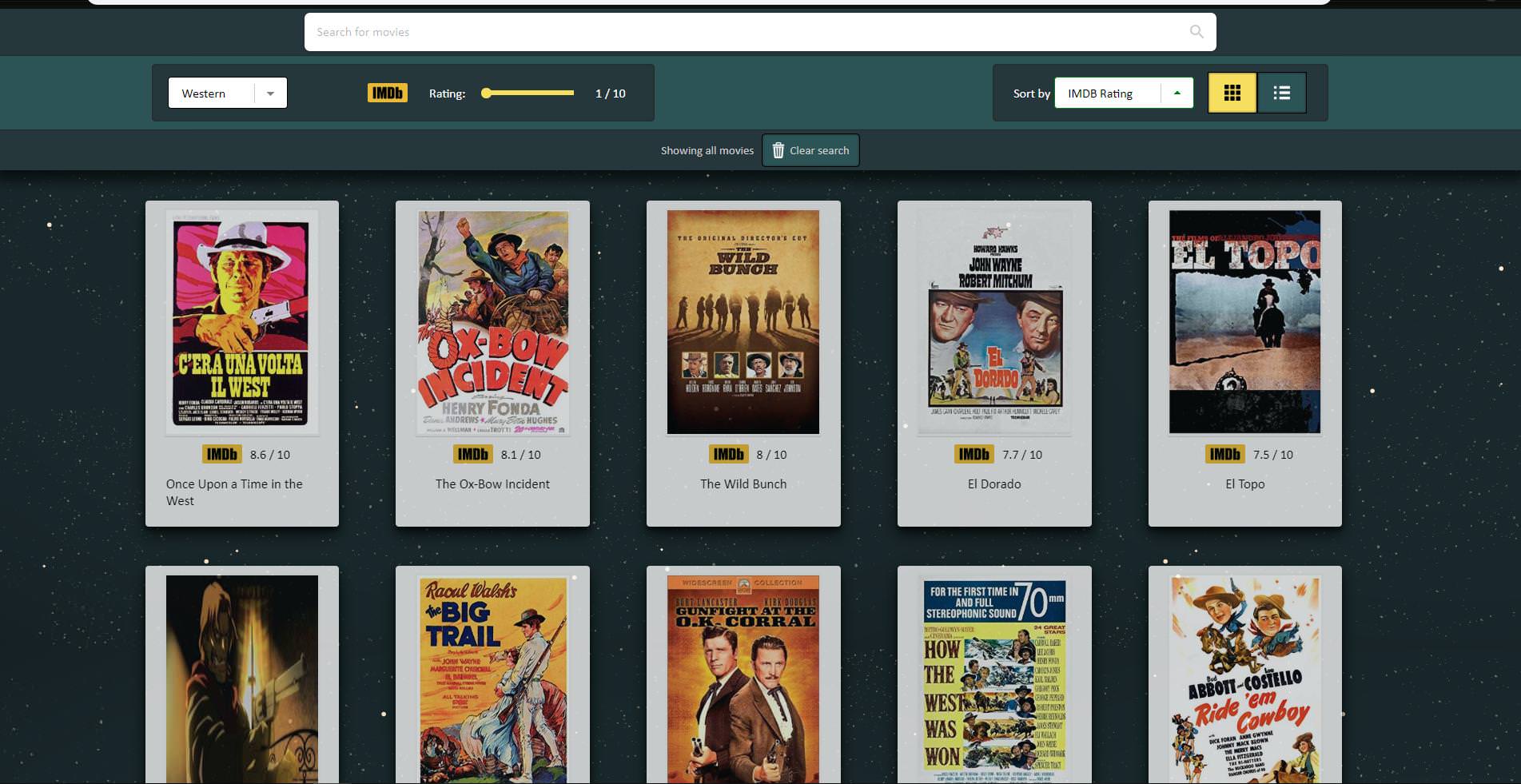1521x784 pixels.
Task: Open the Western genre dropdown
Action: click(227, 93)
